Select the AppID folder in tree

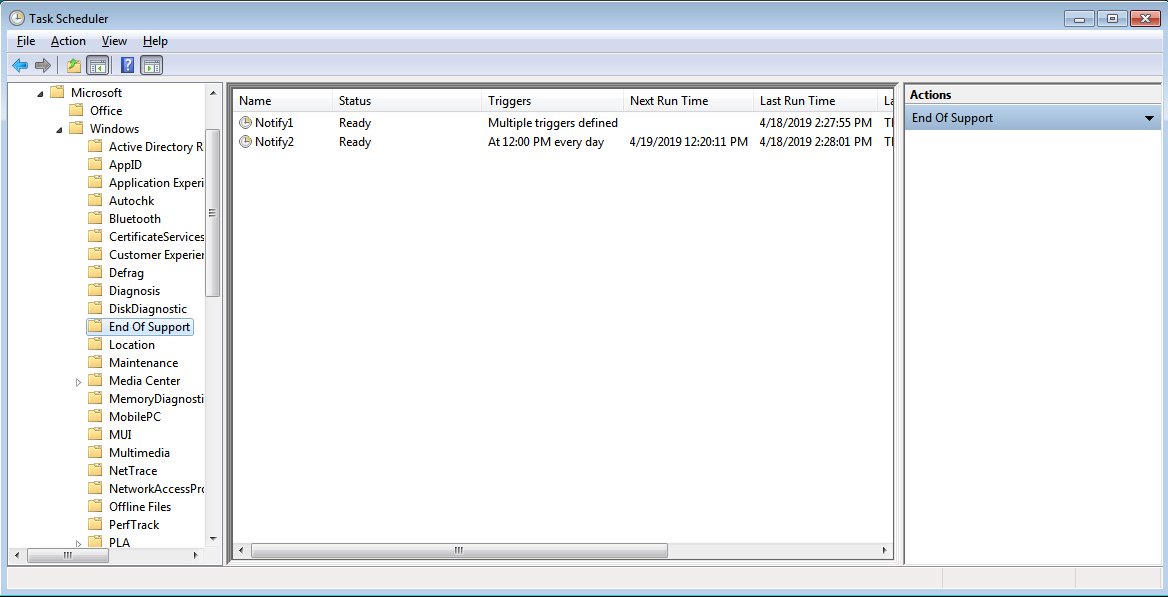tap(125, 165)
